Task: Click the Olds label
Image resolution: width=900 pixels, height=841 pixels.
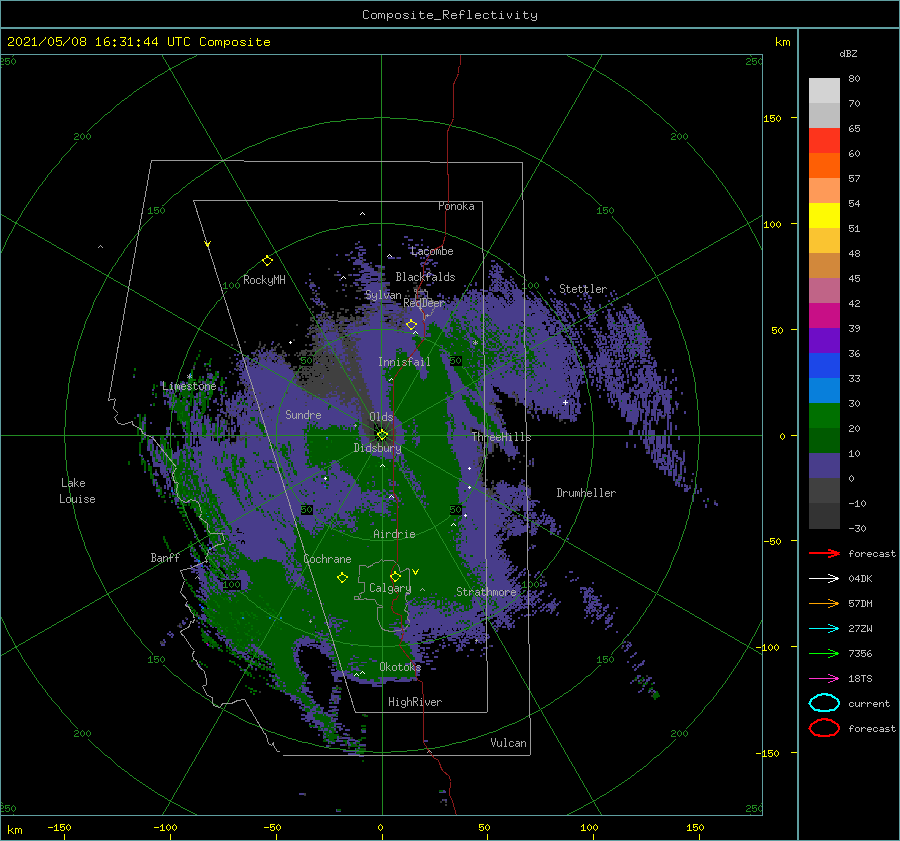Action: pos(381,417)
